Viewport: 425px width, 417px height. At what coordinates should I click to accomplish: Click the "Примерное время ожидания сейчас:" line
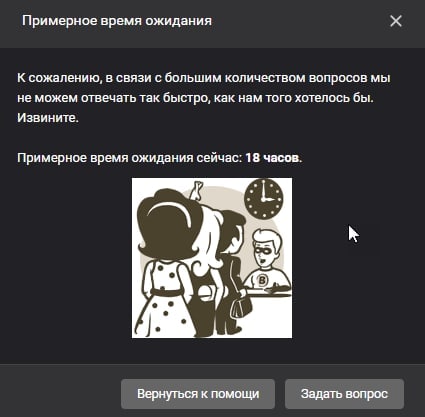(x=130, y=158)
